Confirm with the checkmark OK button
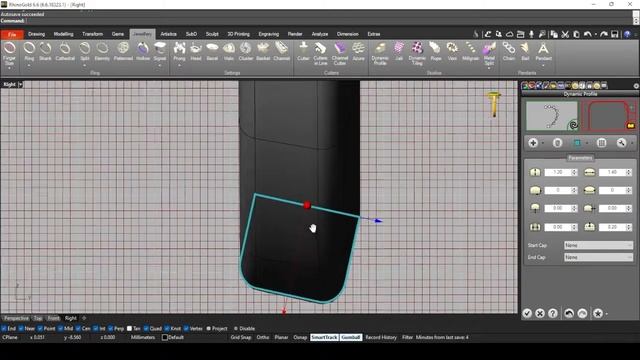 point(527,313)
